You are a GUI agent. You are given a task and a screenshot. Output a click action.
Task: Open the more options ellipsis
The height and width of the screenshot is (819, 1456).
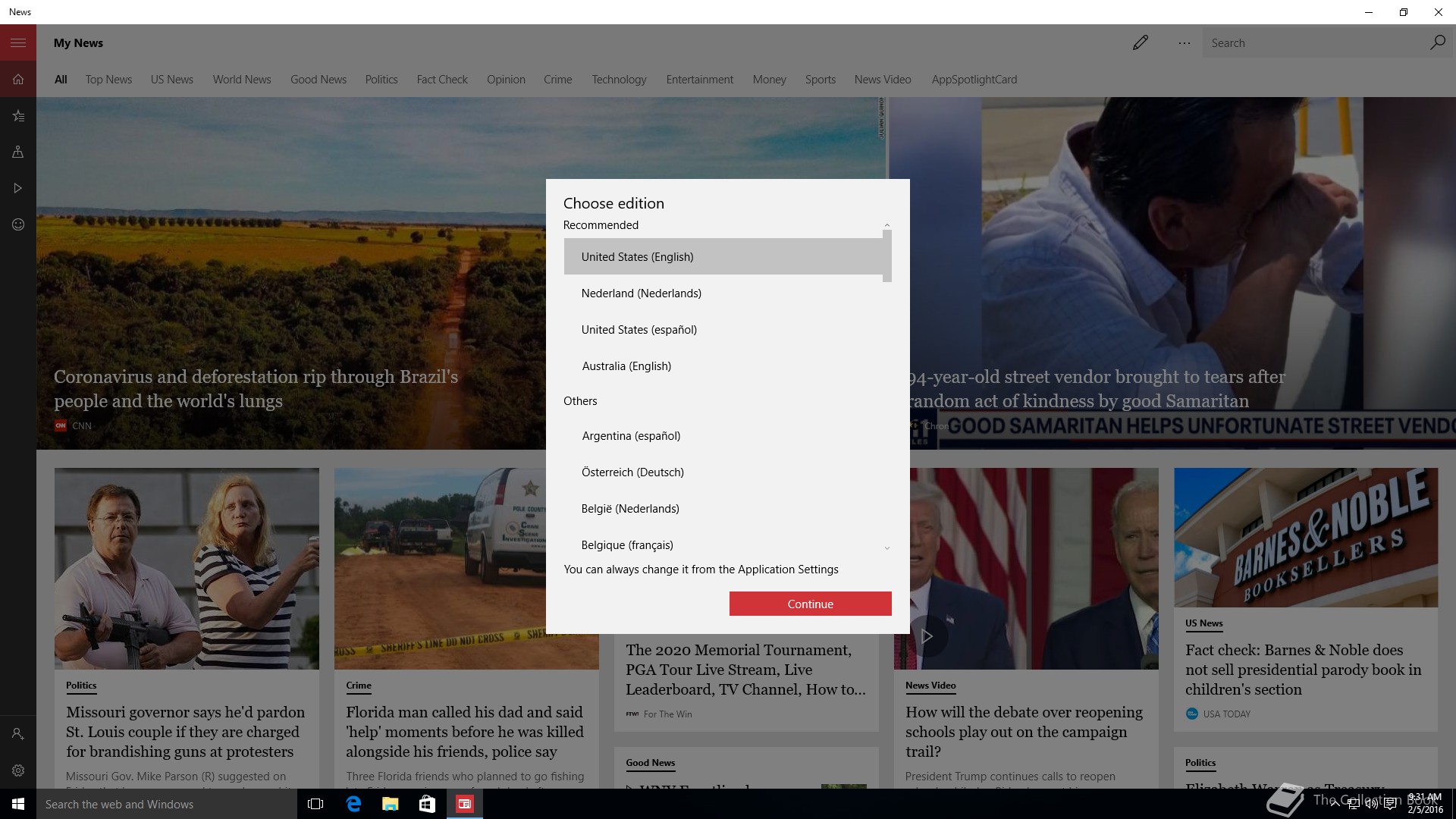coord(1184,43)
